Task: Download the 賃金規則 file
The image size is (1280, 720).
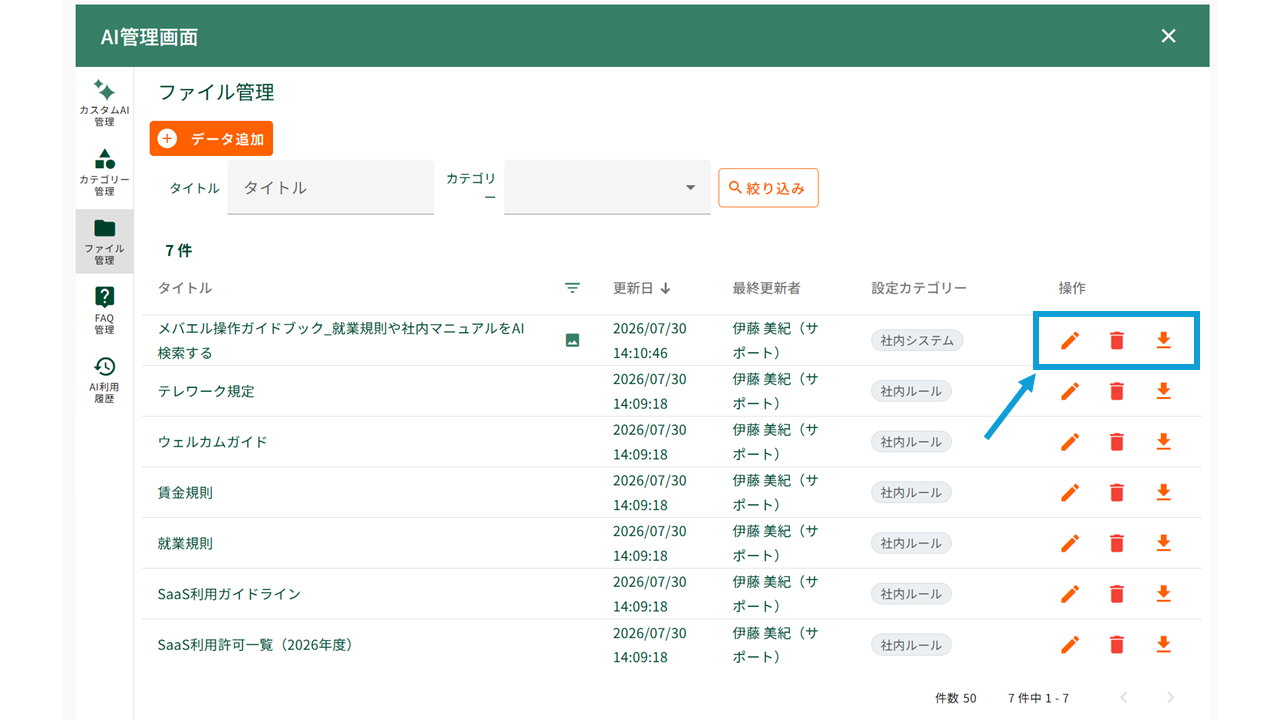Action: 1163,492
